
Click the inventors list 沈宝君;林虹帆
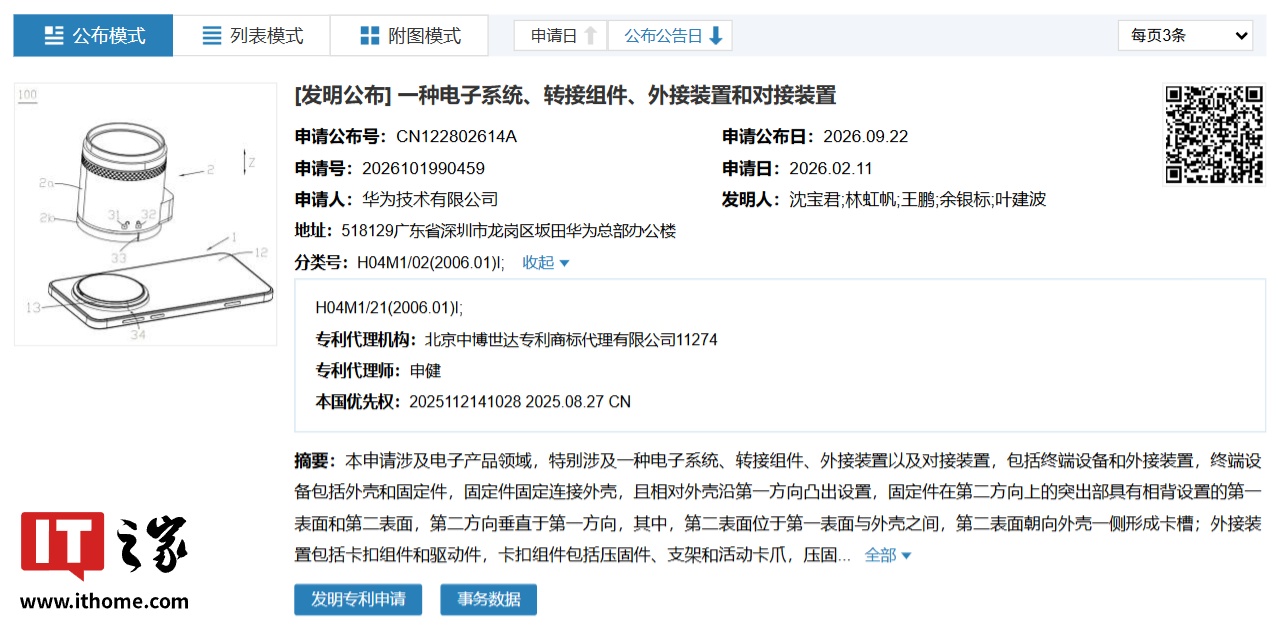tap(918, 199)
